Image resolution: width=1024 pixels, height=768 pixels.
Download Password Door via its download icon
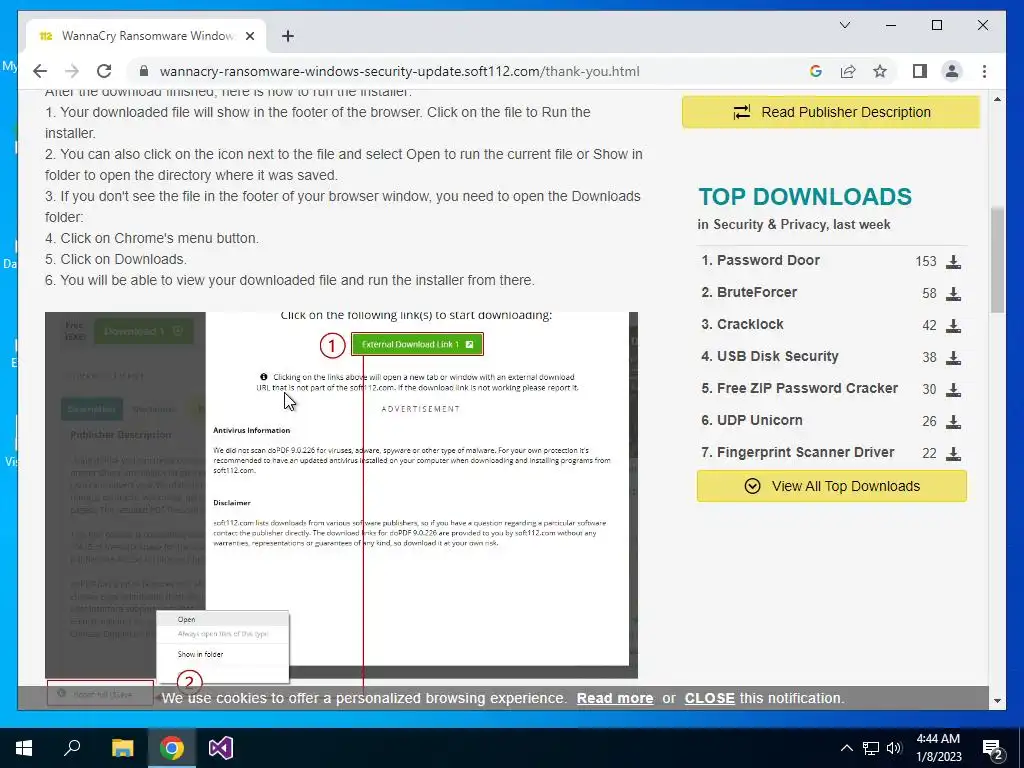pos(953,261)
